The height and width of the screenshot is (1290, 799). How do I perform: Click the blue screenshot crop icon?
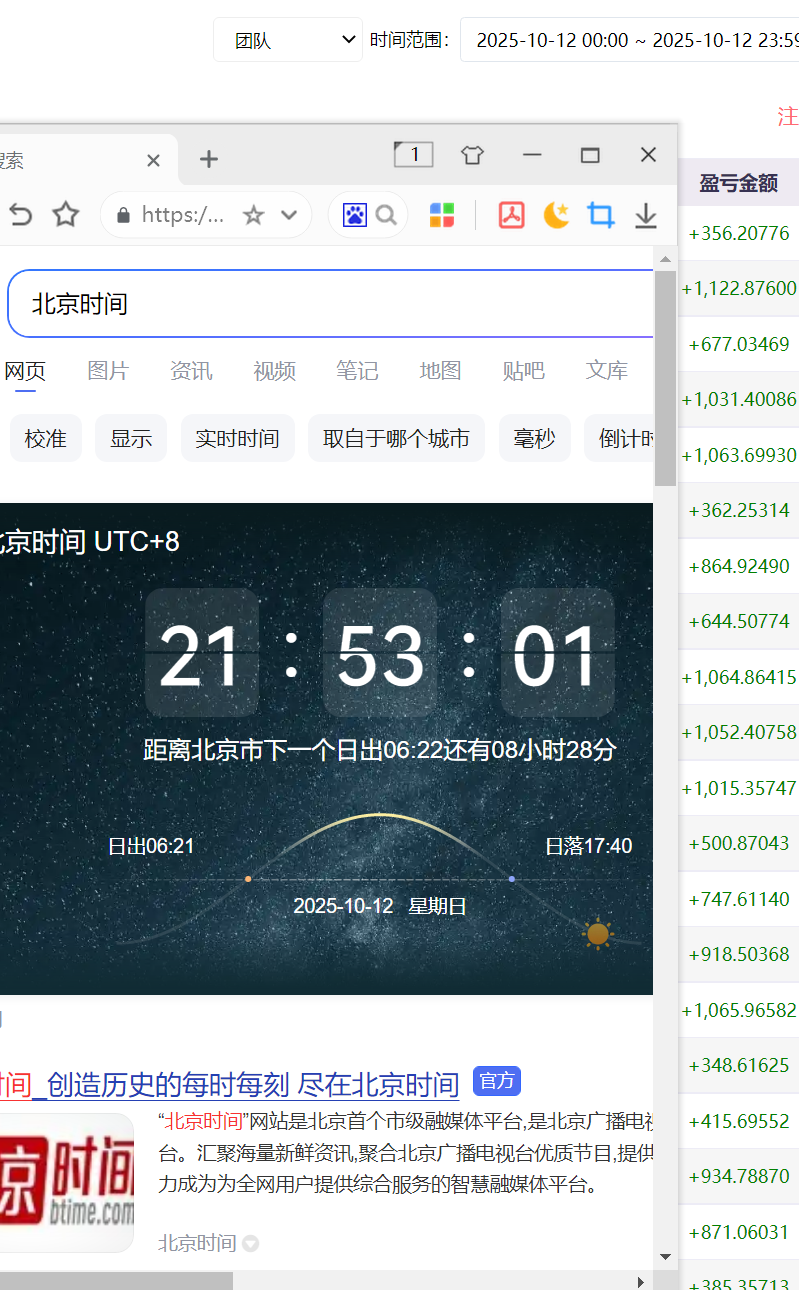point(600,215)
